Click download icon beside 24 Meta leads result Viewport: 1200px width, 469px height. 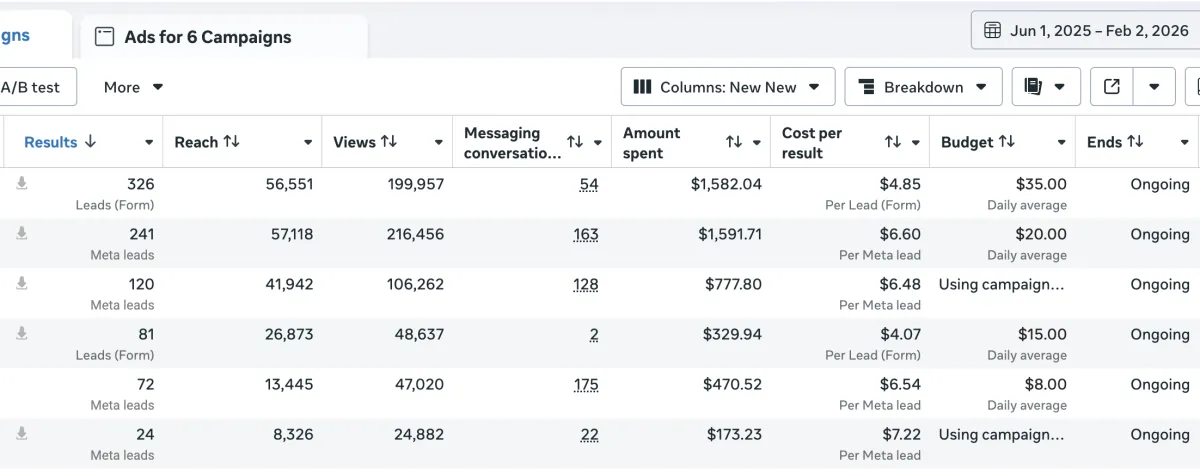[22, 433]
